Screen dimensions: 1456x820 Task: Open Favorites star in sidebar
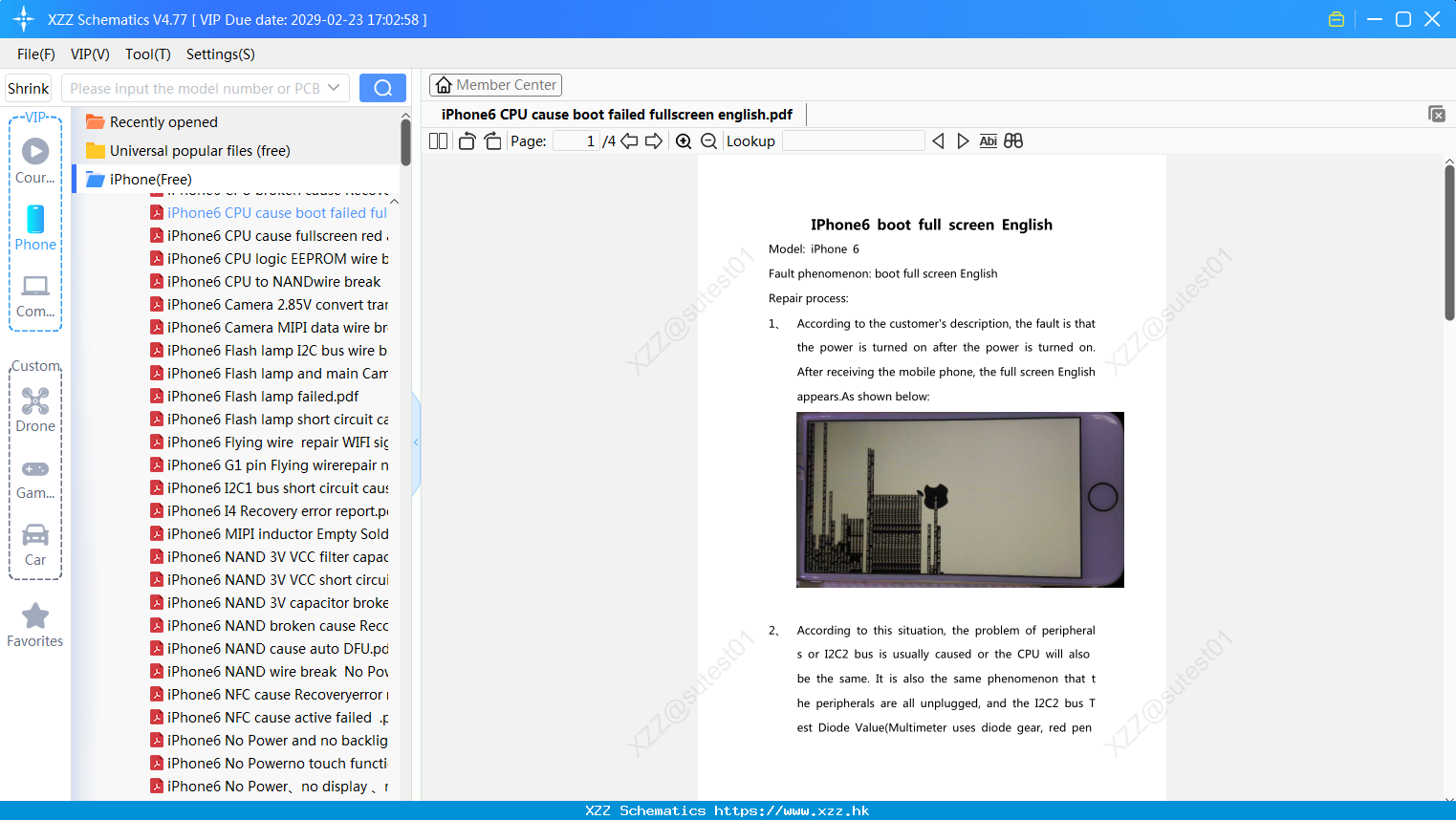35,626
